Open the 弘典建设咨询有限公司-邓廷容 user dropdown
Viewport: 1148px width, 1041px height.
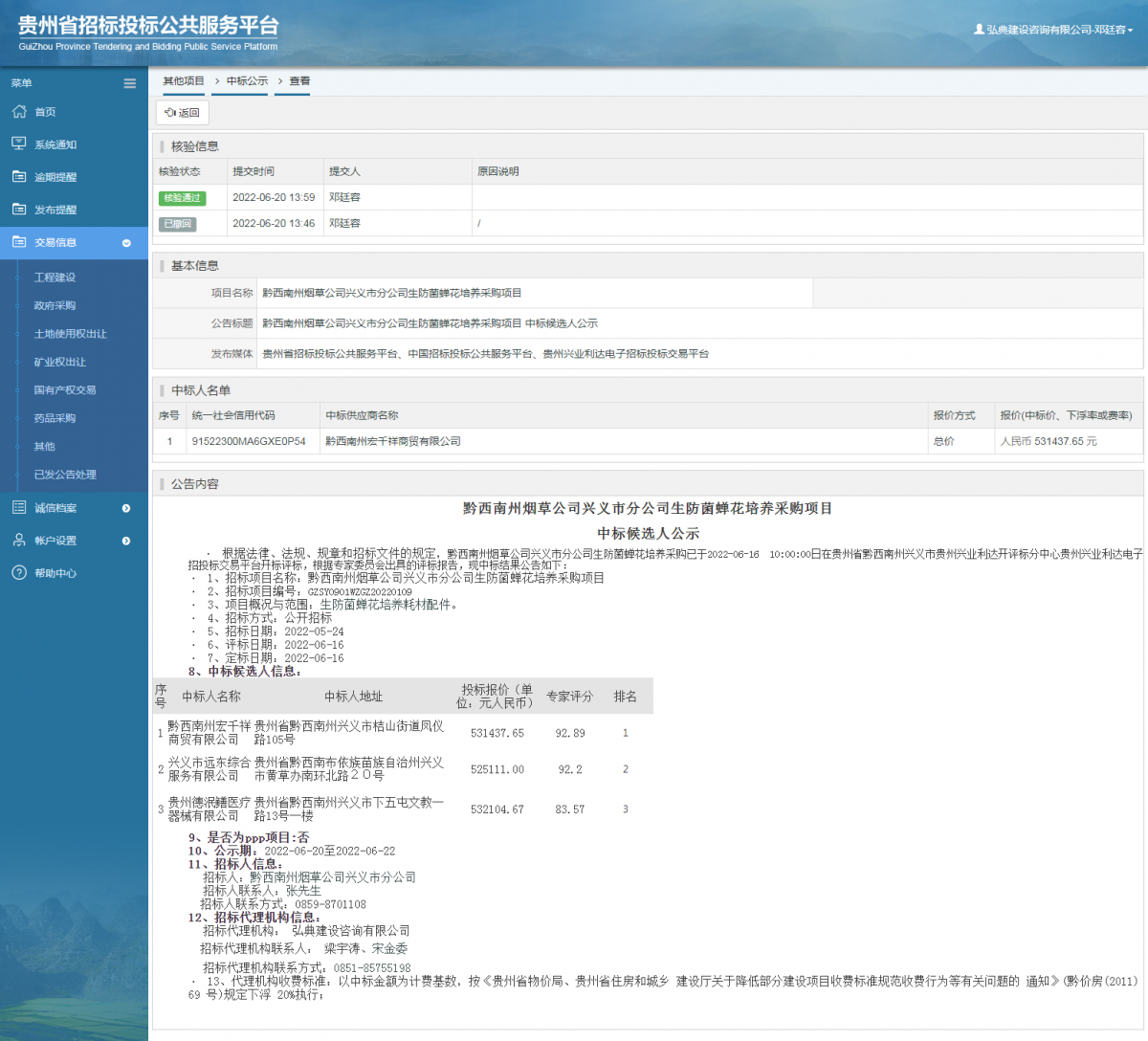pos(1053,30)
